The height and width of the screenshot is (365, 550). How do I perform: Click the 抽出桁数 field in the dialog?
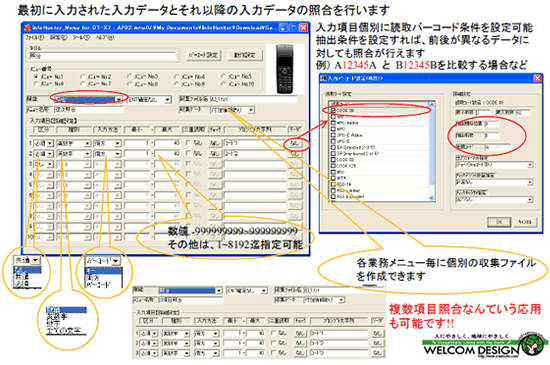(491, 135)
